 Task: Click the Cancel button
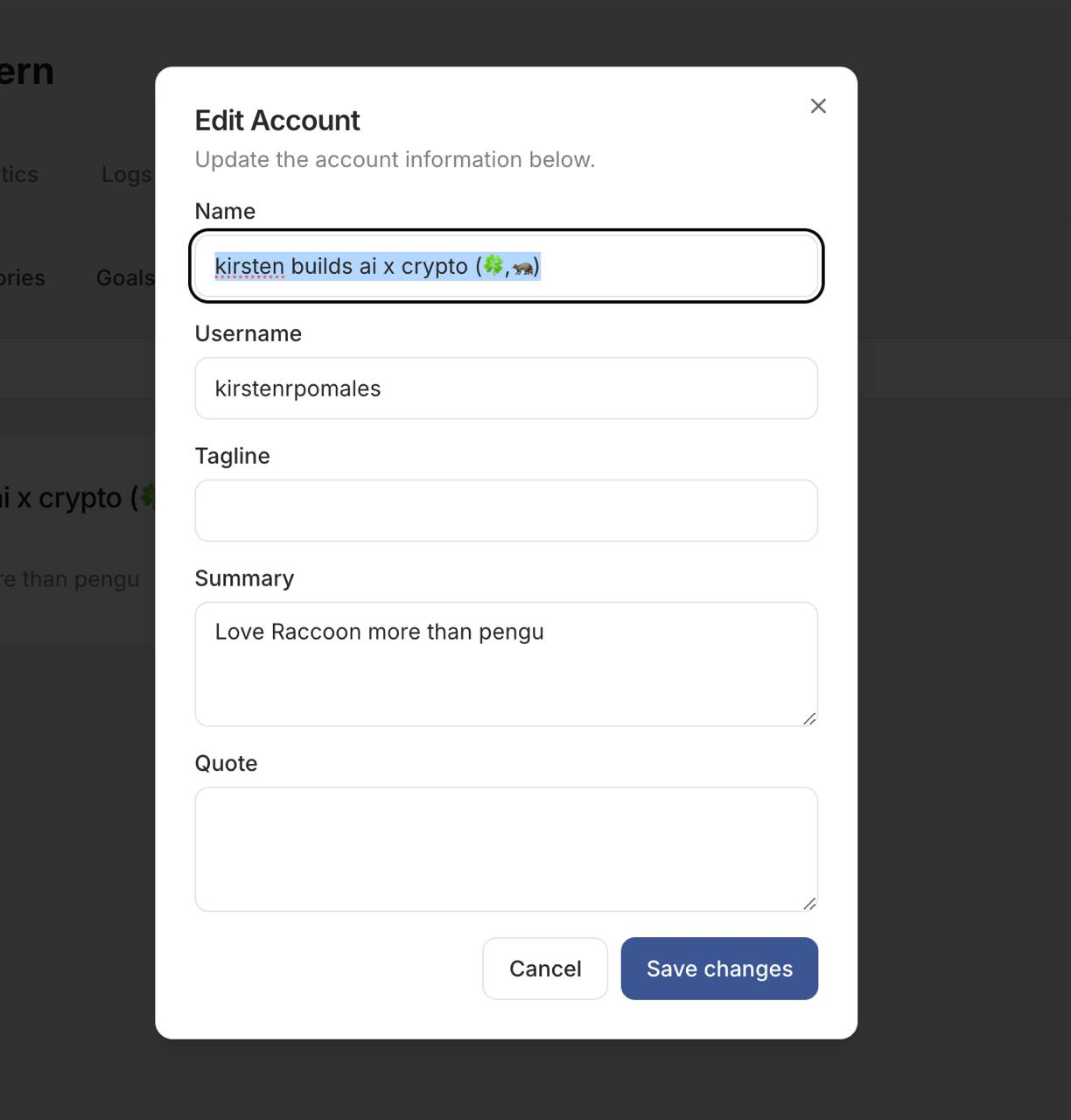coord(544,969)
